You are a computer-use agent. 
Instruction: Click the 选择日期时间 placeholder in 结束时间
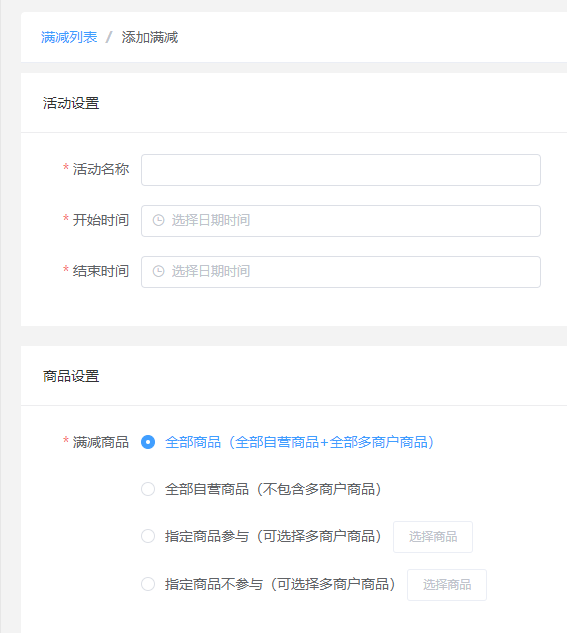[x=211, y=271]
